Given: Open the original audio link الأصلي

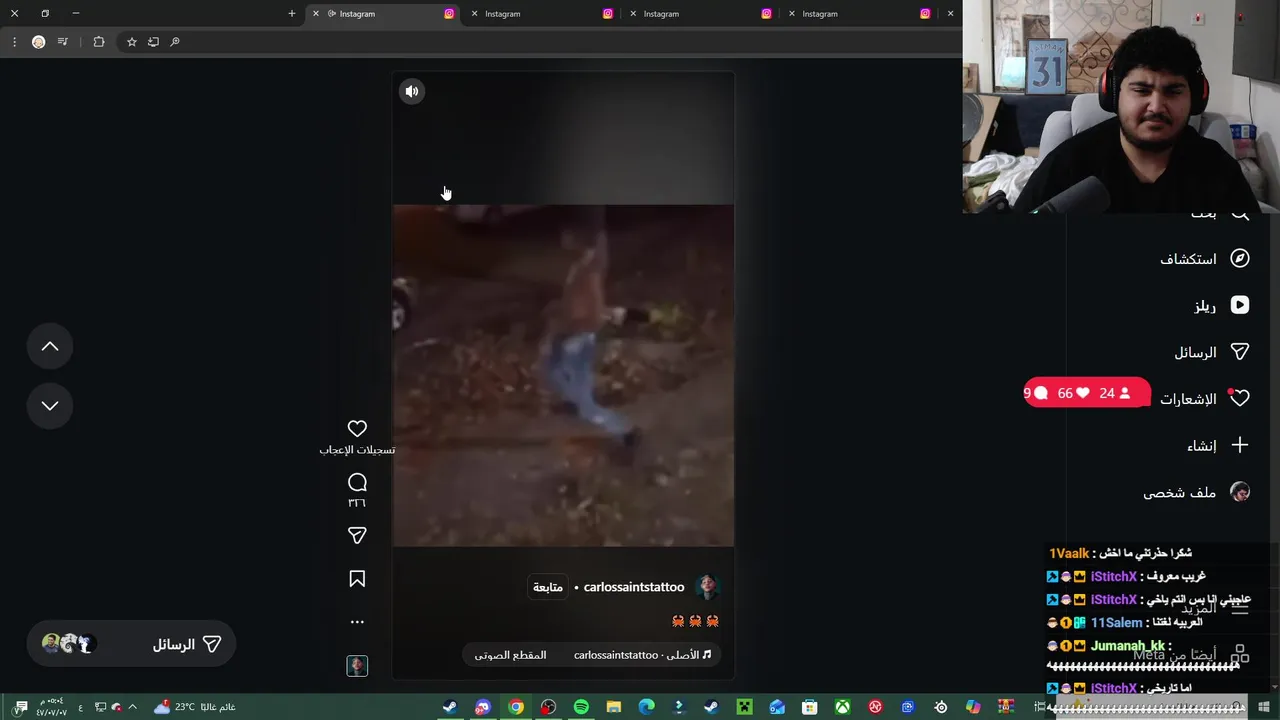Looking at the screenshot, I should point(643,655).
